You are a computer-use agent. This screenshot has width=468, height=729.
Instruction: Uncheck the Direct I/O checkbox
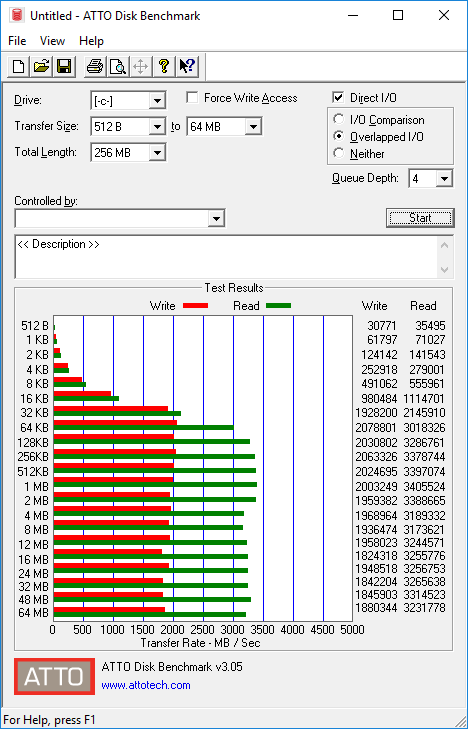(x=338, y=98)
